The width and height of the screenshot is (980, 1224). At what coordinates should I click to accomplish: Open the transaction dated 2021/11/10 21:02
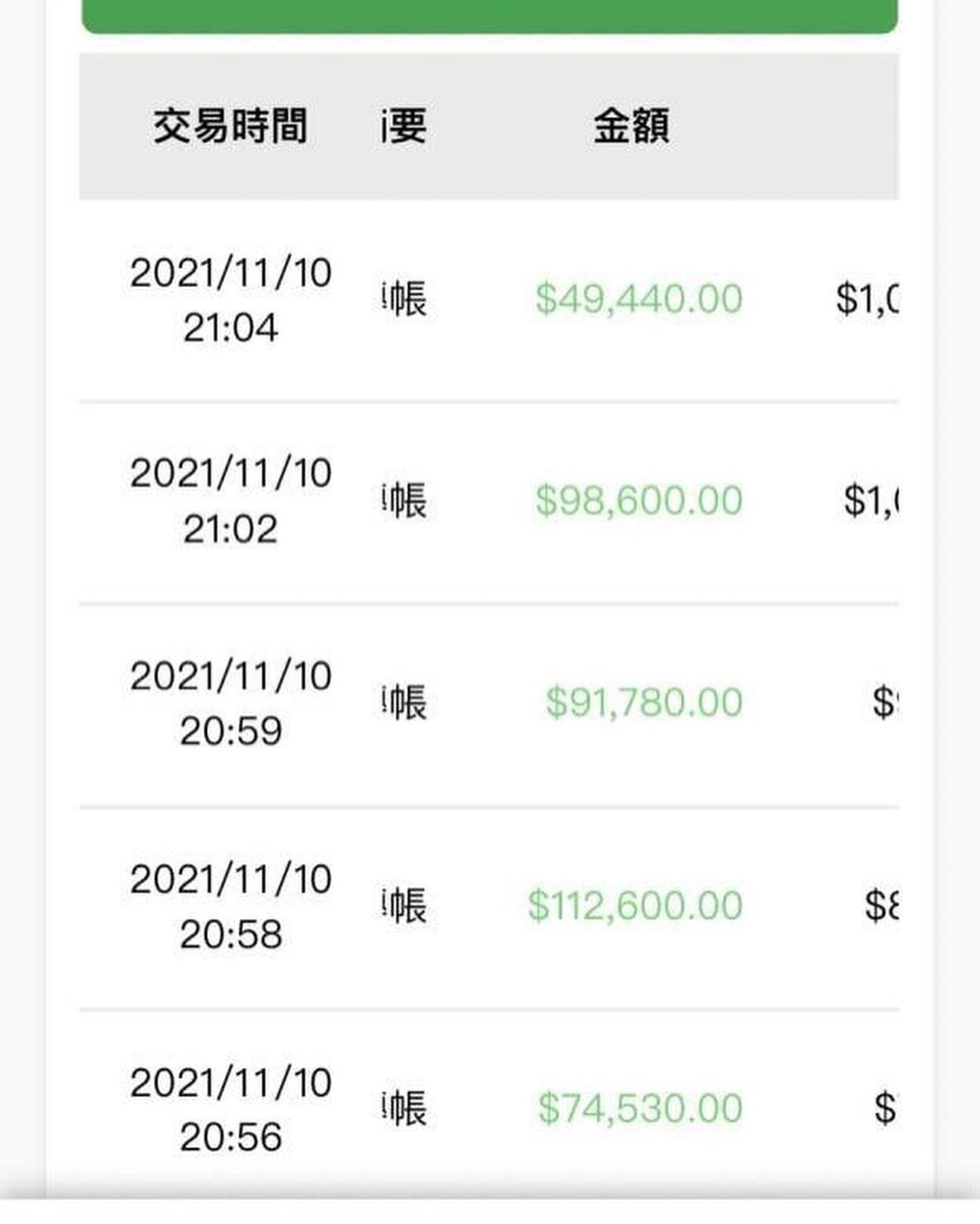[231, 501]
